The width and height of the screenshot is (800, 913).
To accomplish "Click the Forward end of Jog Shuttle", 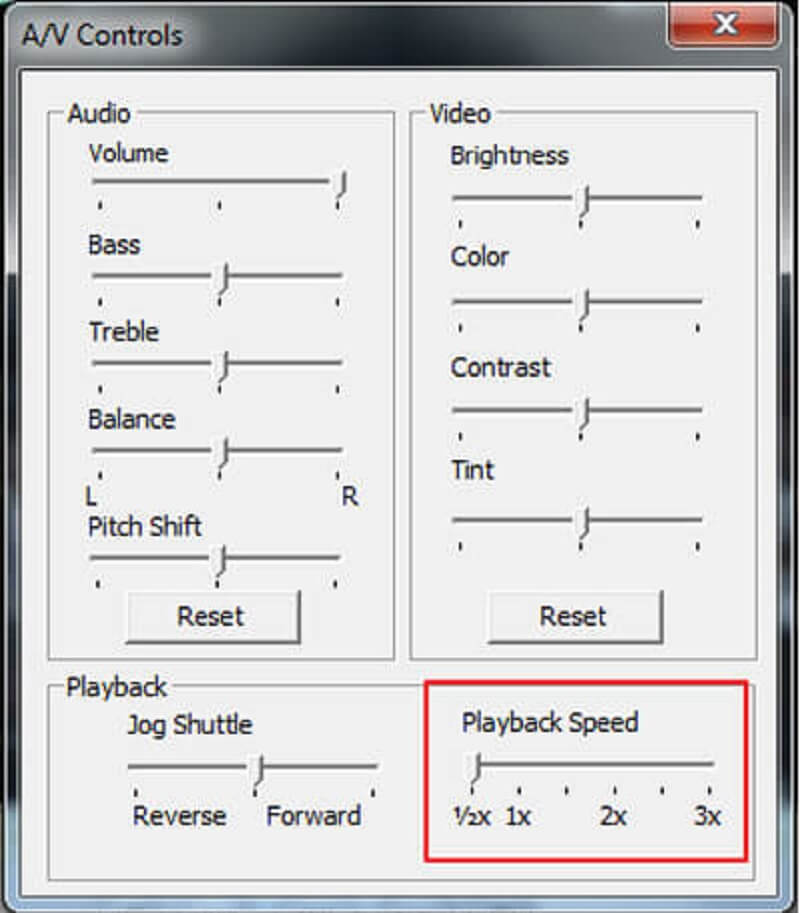I will pos(314,816).
